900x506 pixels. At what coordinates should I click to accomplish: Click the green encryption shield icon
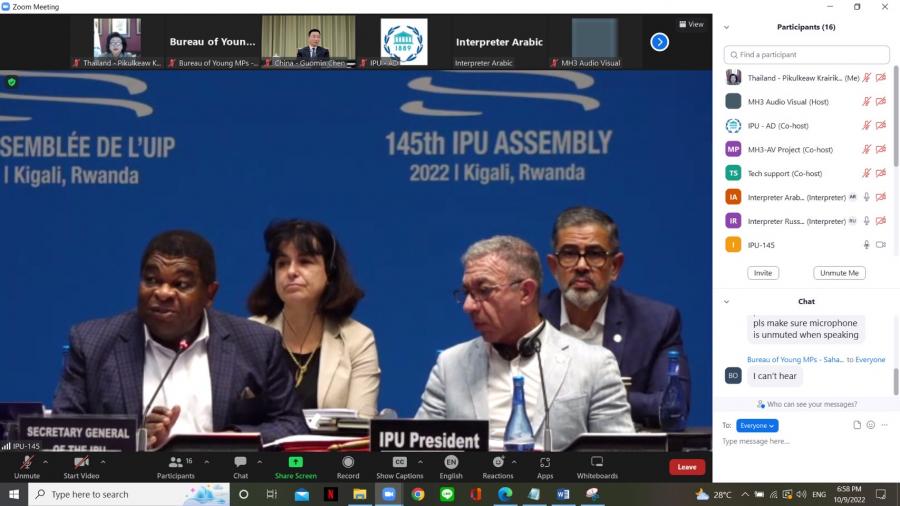[x=12, y=82]
